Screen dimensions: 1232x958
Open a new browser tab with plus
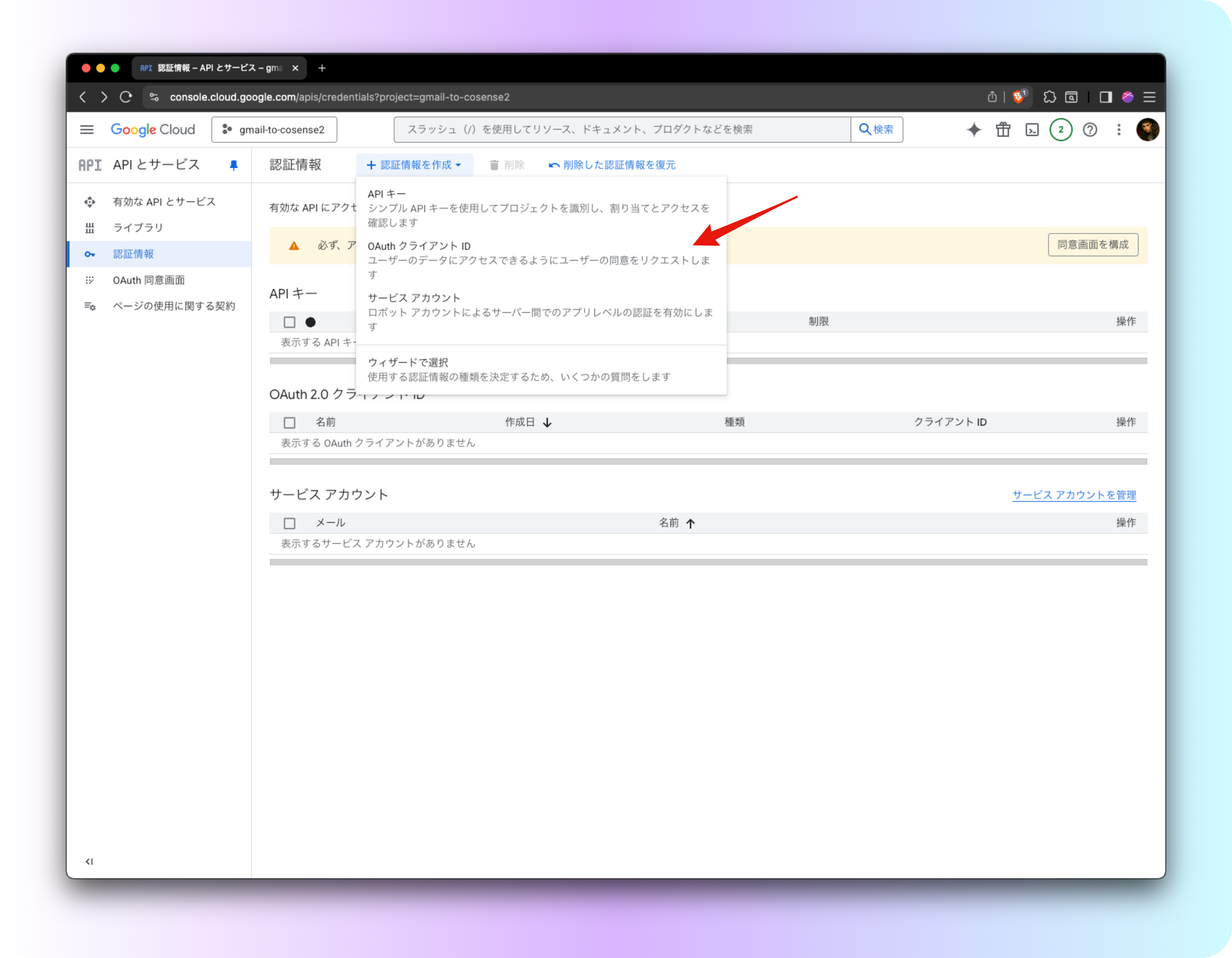[x=322, y=68]
